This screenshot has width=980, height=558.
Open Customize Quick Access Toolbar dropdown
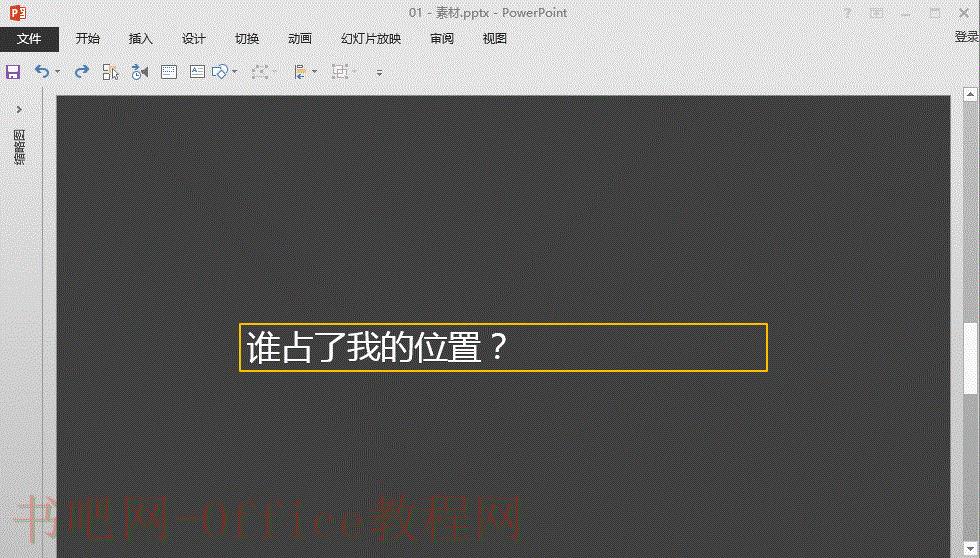click(x=379, y=72)
